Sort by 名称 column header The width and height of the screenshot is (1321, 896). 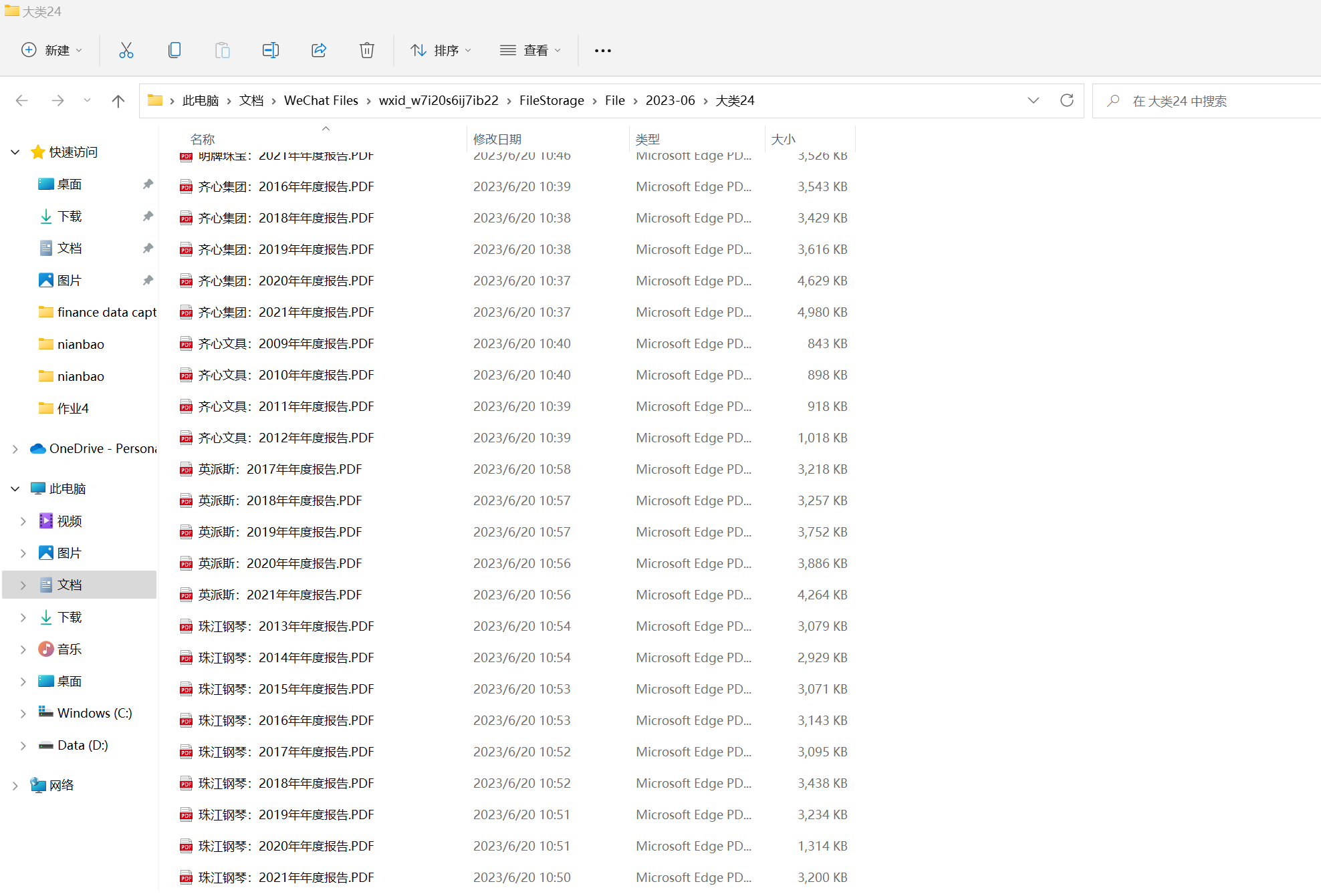[203, 139]
